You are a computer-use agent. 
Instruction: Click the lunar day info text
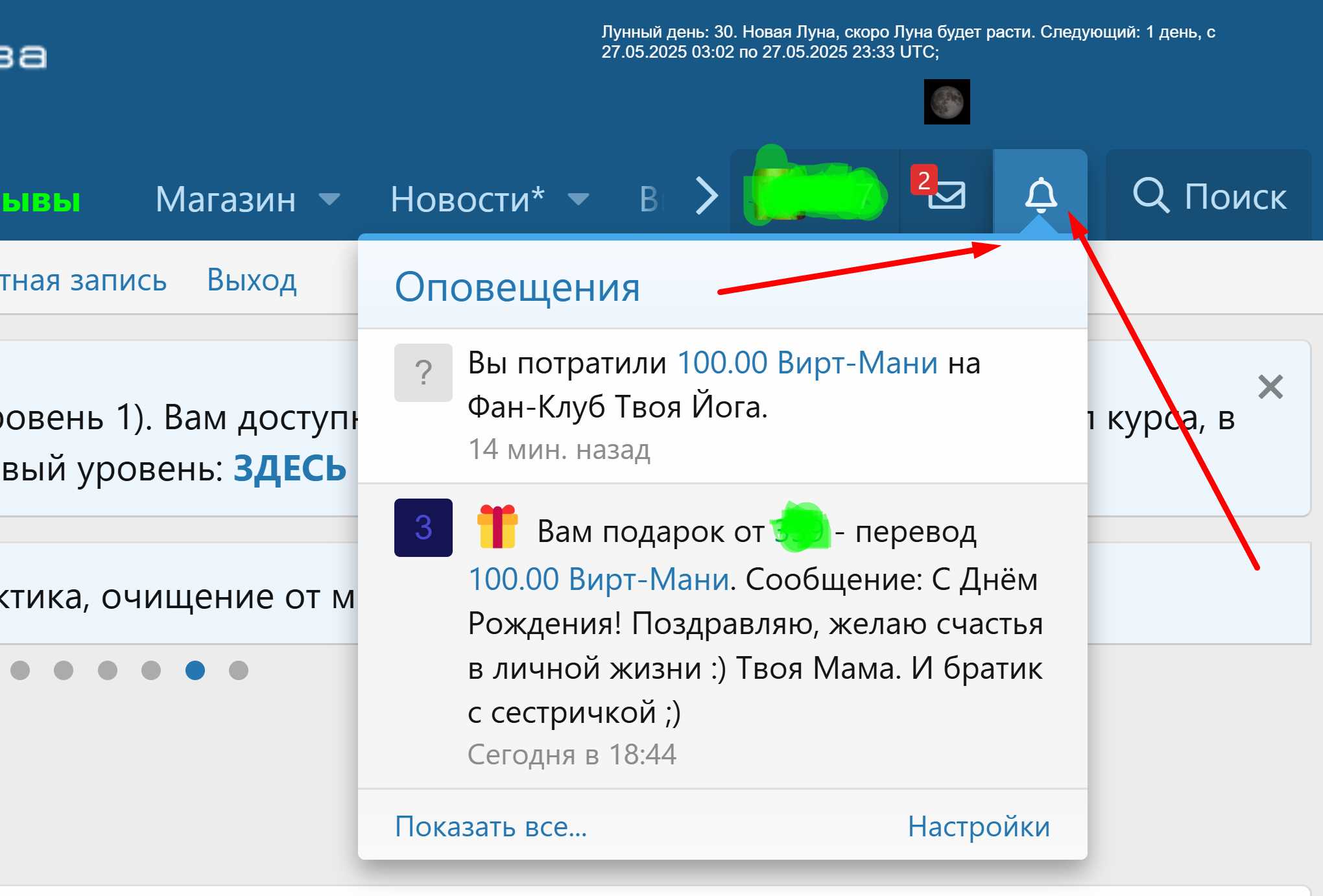[x=908, y=41]
